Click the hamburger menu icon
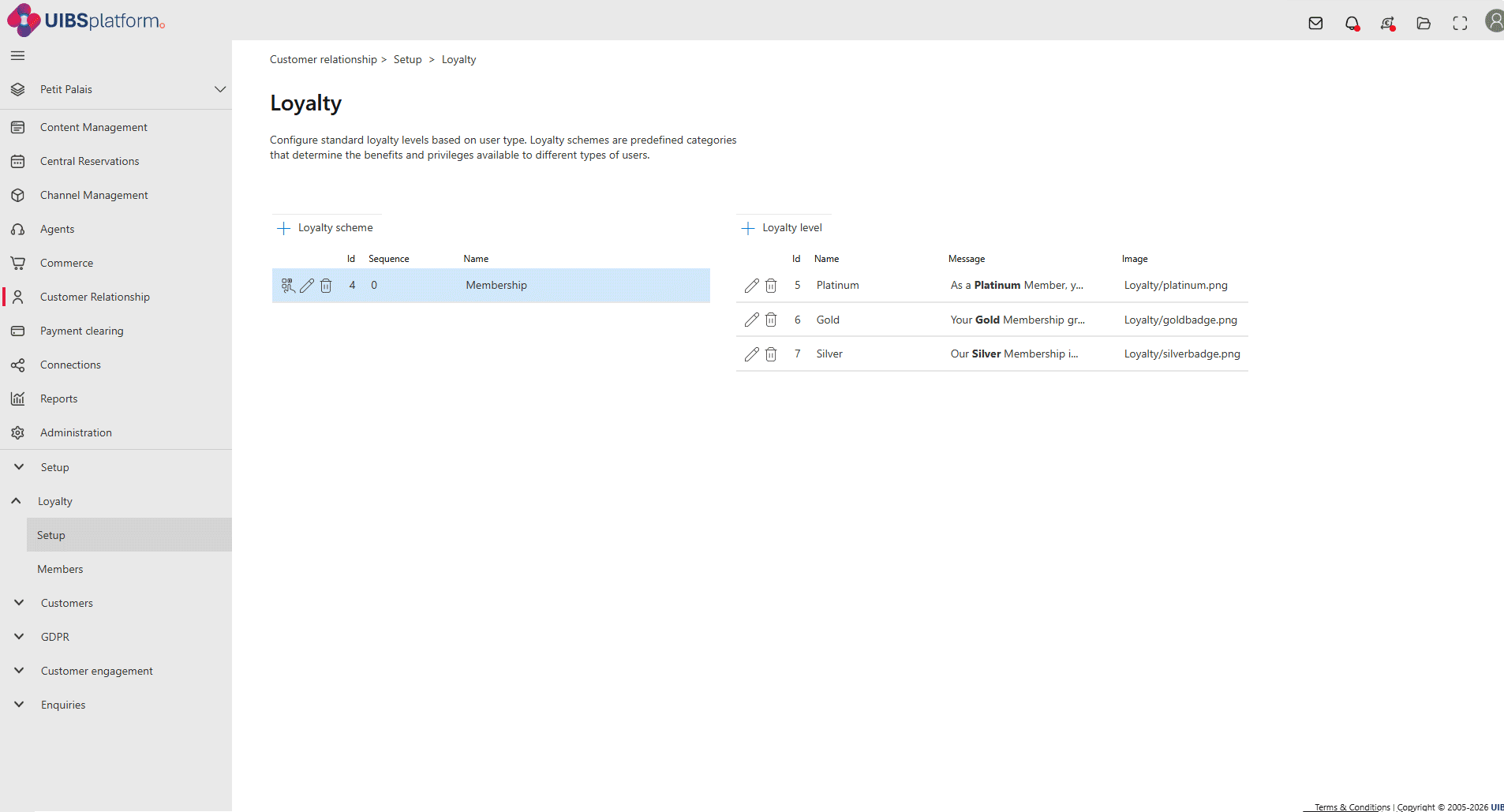 (x=17, y=55)
